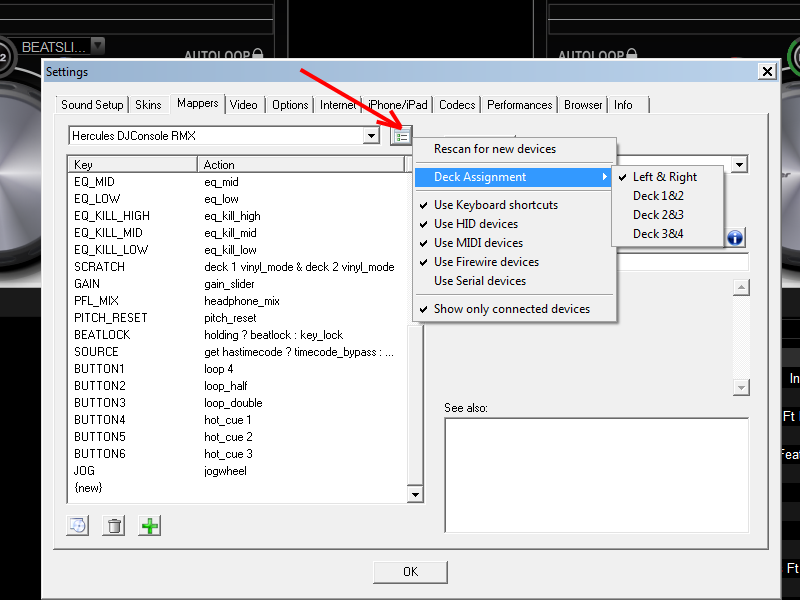Image resolution: width=800 pixels, height=600 pixels.
Task: Open the Options tab
Action: pyautogui.click(x=290, y=105)
